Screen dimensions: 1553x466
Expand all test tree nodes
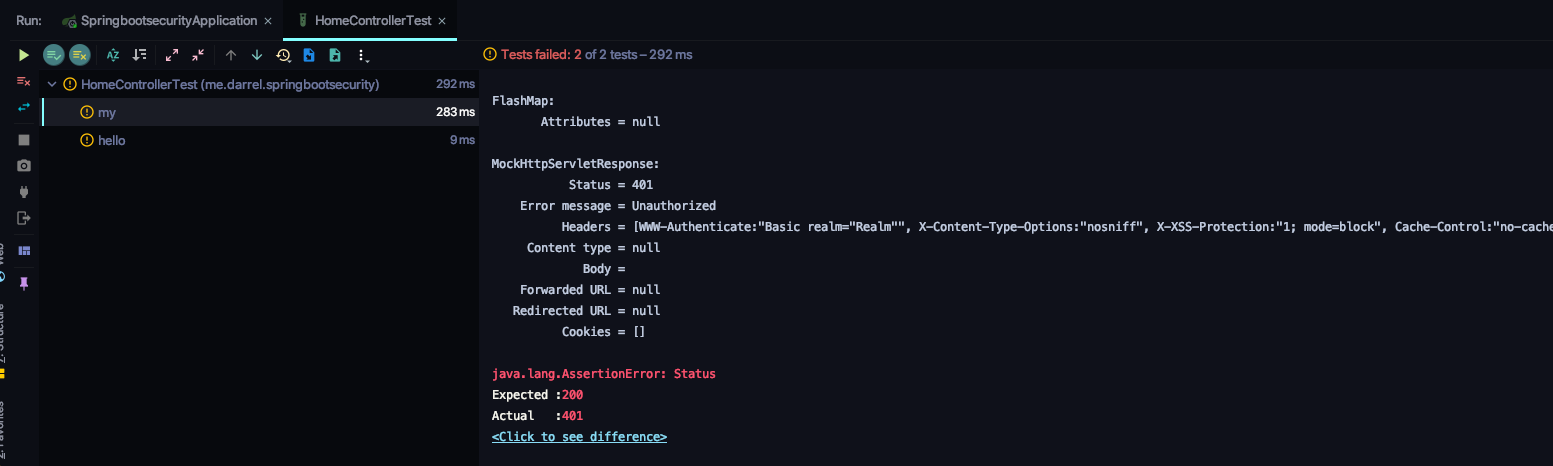[172, 55]
